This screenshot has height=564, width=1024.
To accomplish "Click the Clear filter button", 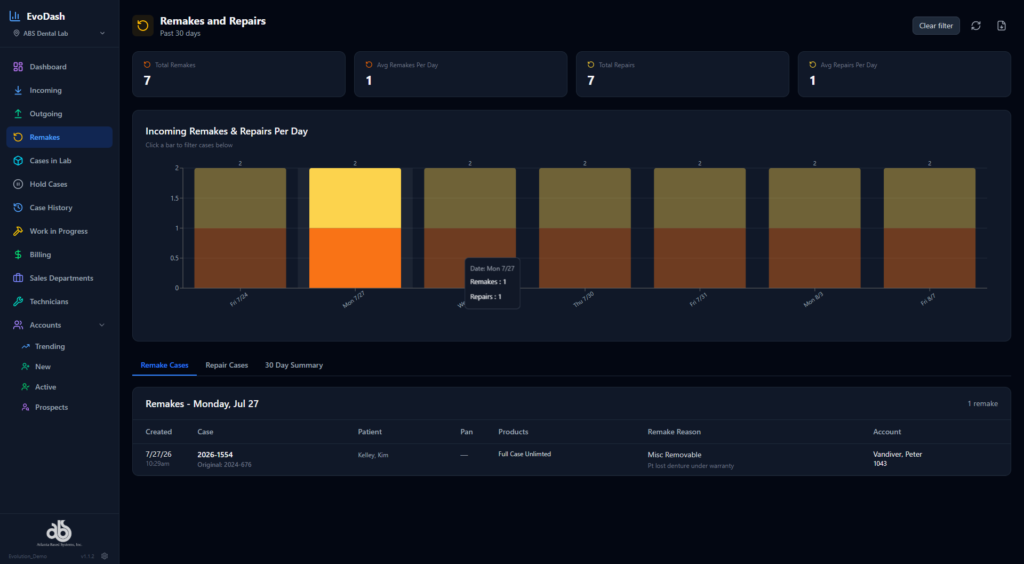I will 936,25.
